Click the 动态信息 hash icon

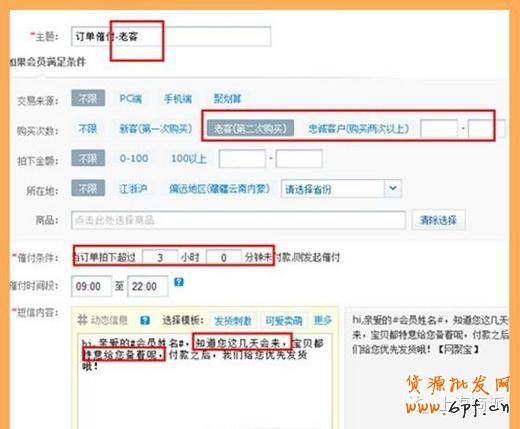[x=82, y=320]
